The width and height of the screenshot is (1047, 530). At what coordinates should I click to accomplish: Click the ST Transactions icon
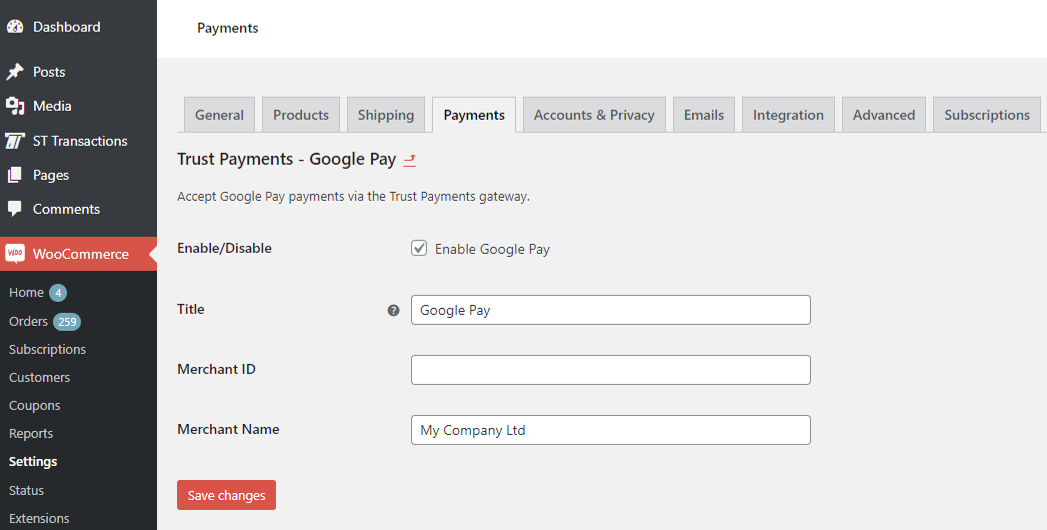click(15, 141)
